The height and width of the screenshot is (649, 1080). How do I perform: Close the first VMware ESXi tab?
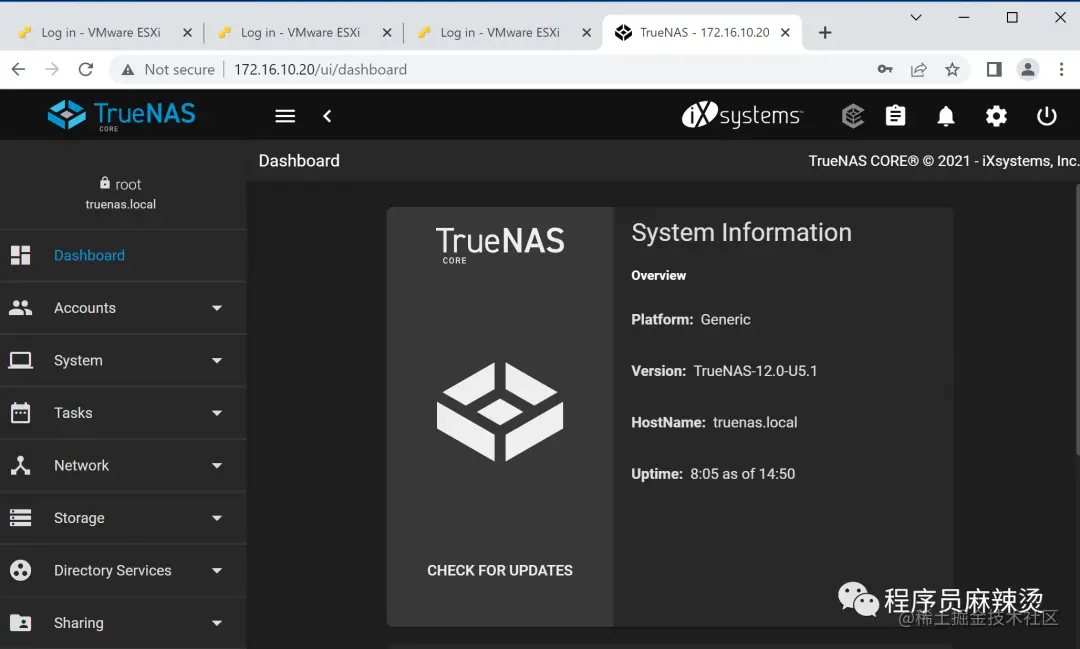click(x=187, y=32)
